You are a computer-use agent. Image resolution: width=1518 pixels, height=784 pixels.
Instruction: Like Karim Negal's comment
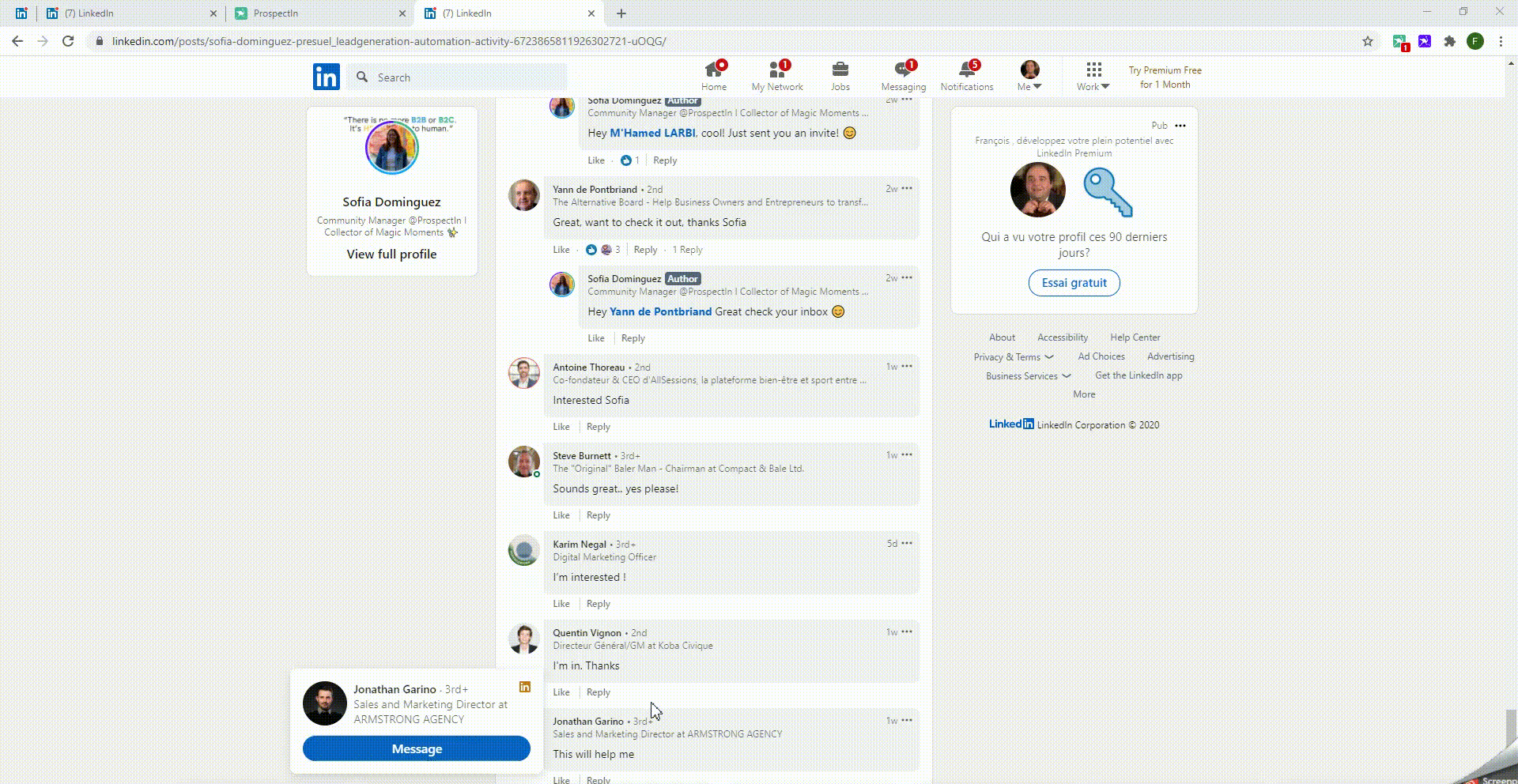point(561,604)
